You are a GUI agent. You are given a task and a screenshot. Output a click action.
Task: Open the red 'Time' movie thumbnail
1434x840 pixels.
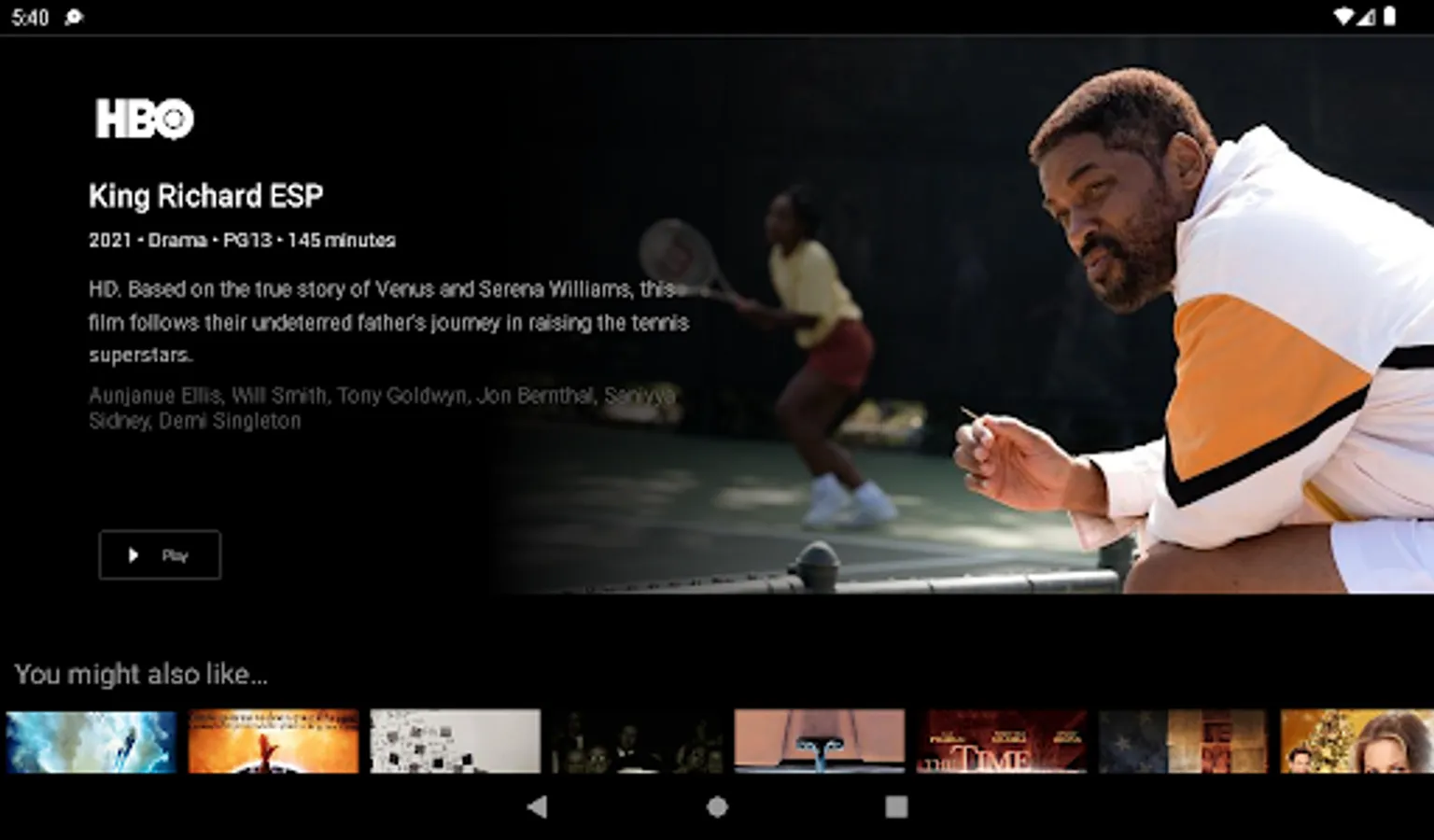click(x=1002, y=741)
